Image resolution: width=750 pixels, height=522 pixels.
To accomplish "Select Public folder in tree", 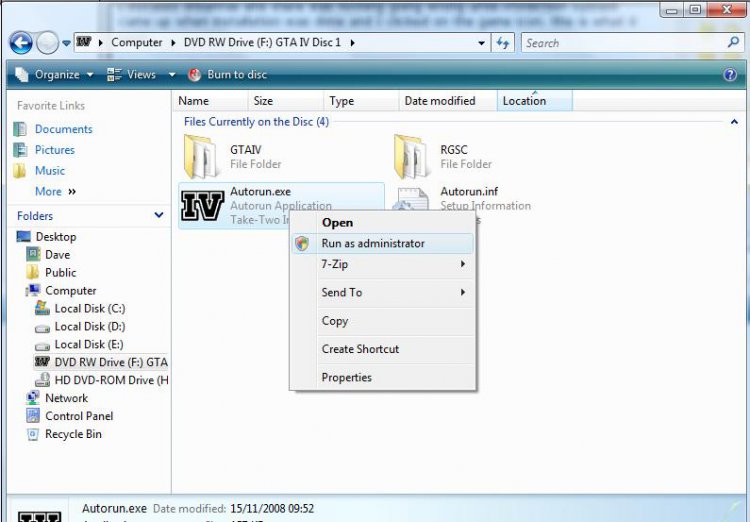I will point(60,273).
